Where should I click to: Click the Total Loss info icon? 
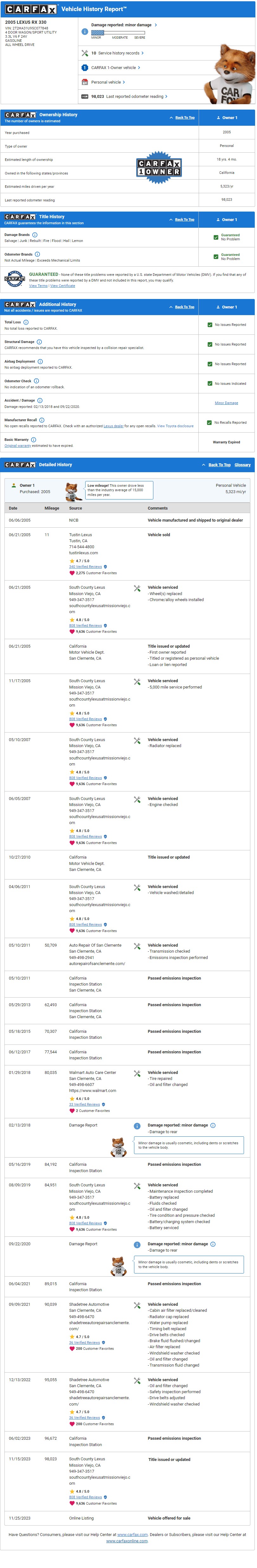tap(26, 323)
